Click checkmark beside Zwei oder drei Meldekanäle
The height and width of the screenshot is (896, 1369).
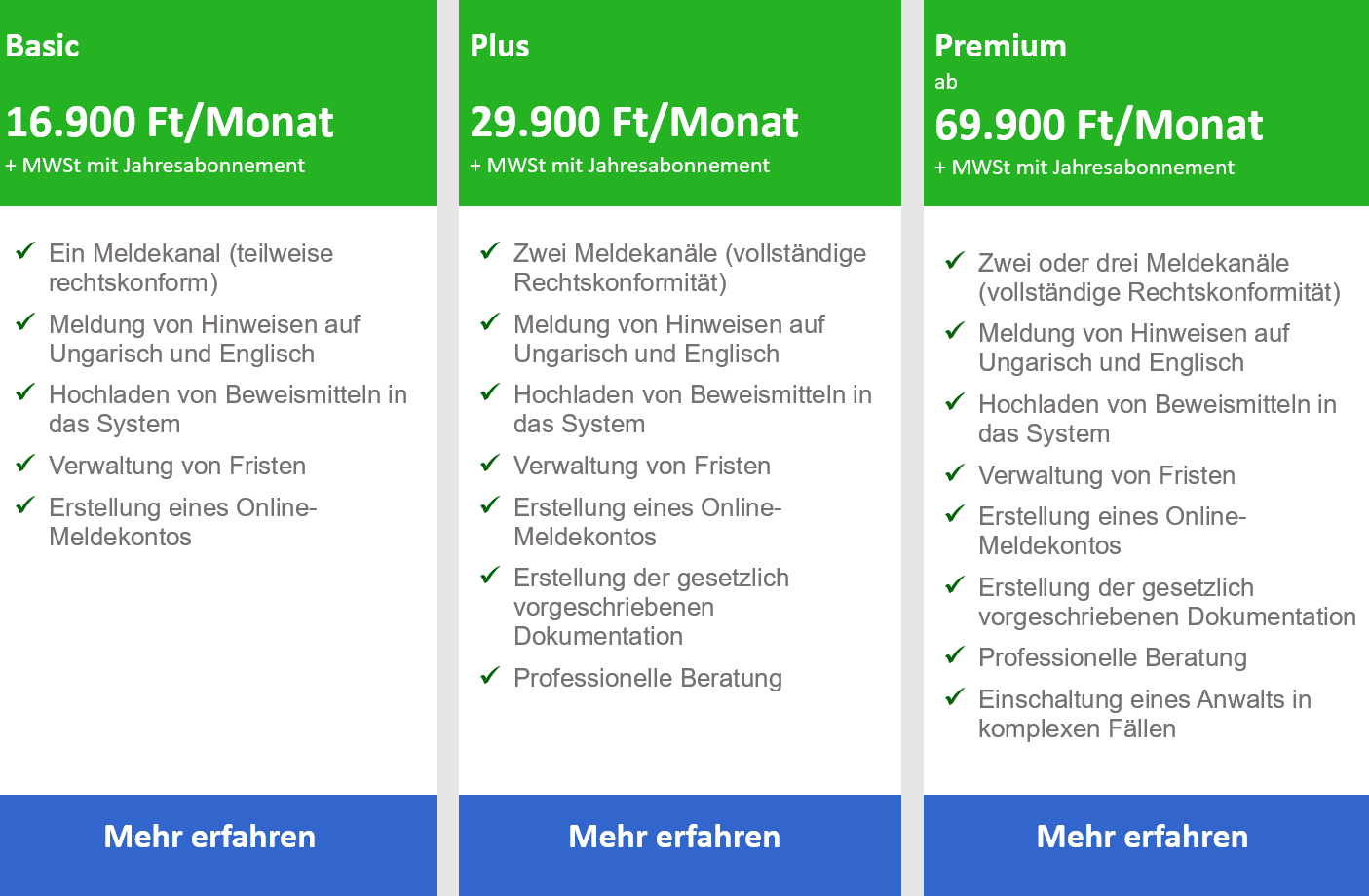pos(955,261)
